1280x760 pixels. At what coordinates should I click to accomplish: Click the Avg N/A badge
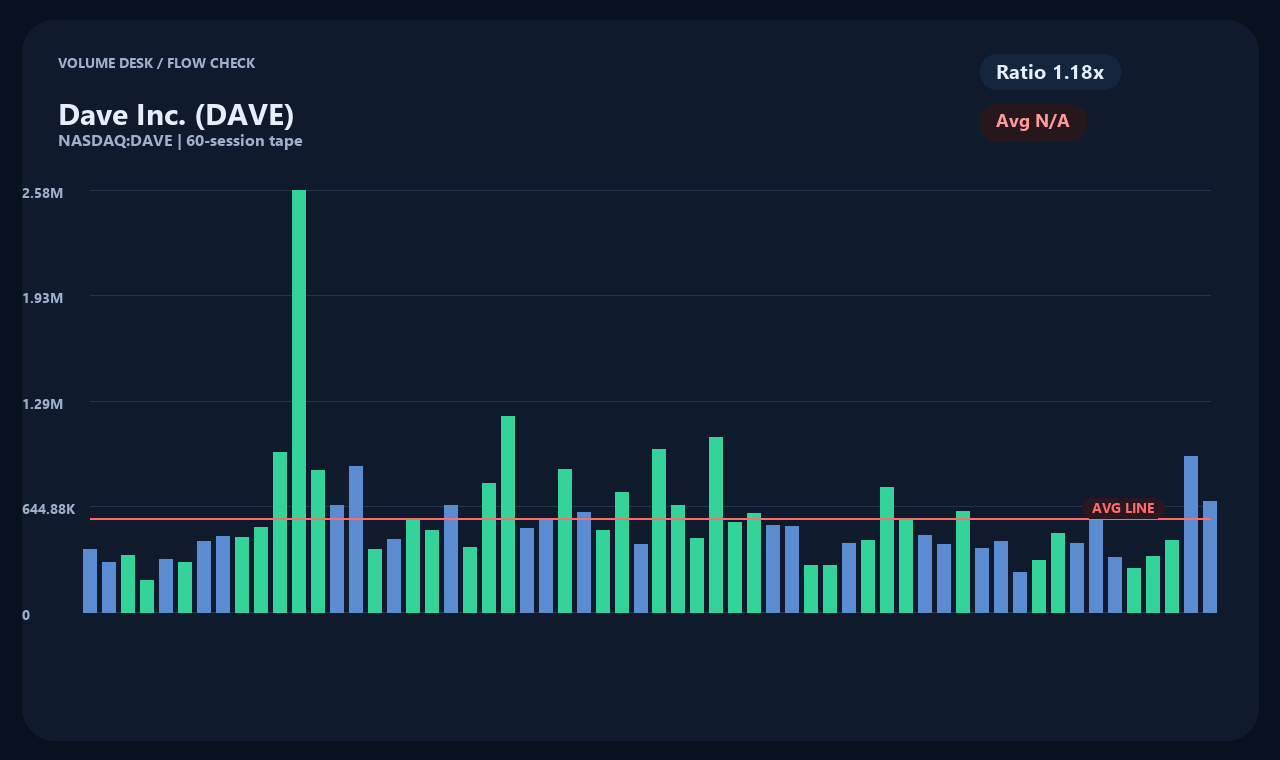tap(1033, 122)
